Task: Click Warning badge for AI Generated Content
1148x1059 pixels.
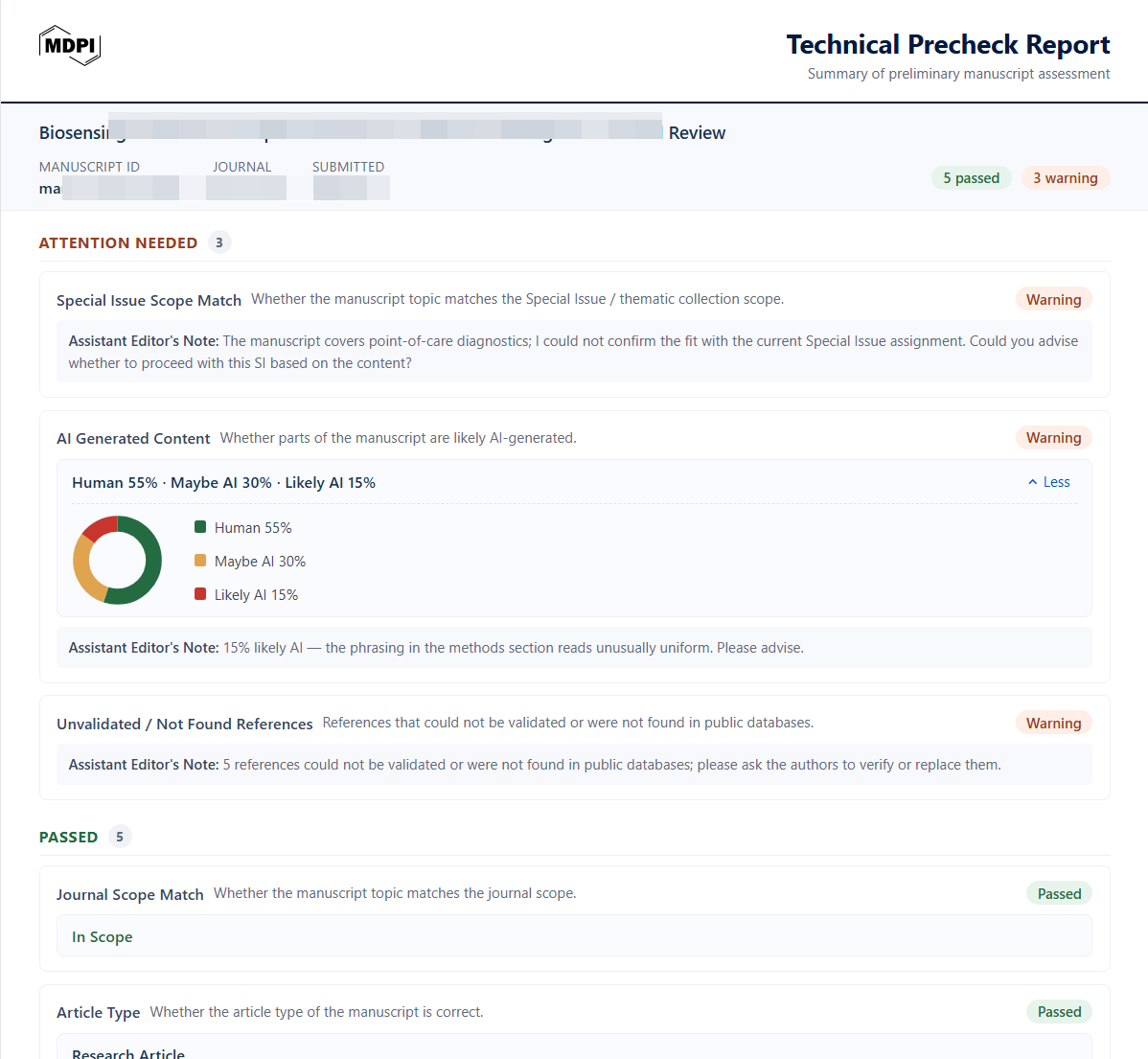Action: point(1053,438)
